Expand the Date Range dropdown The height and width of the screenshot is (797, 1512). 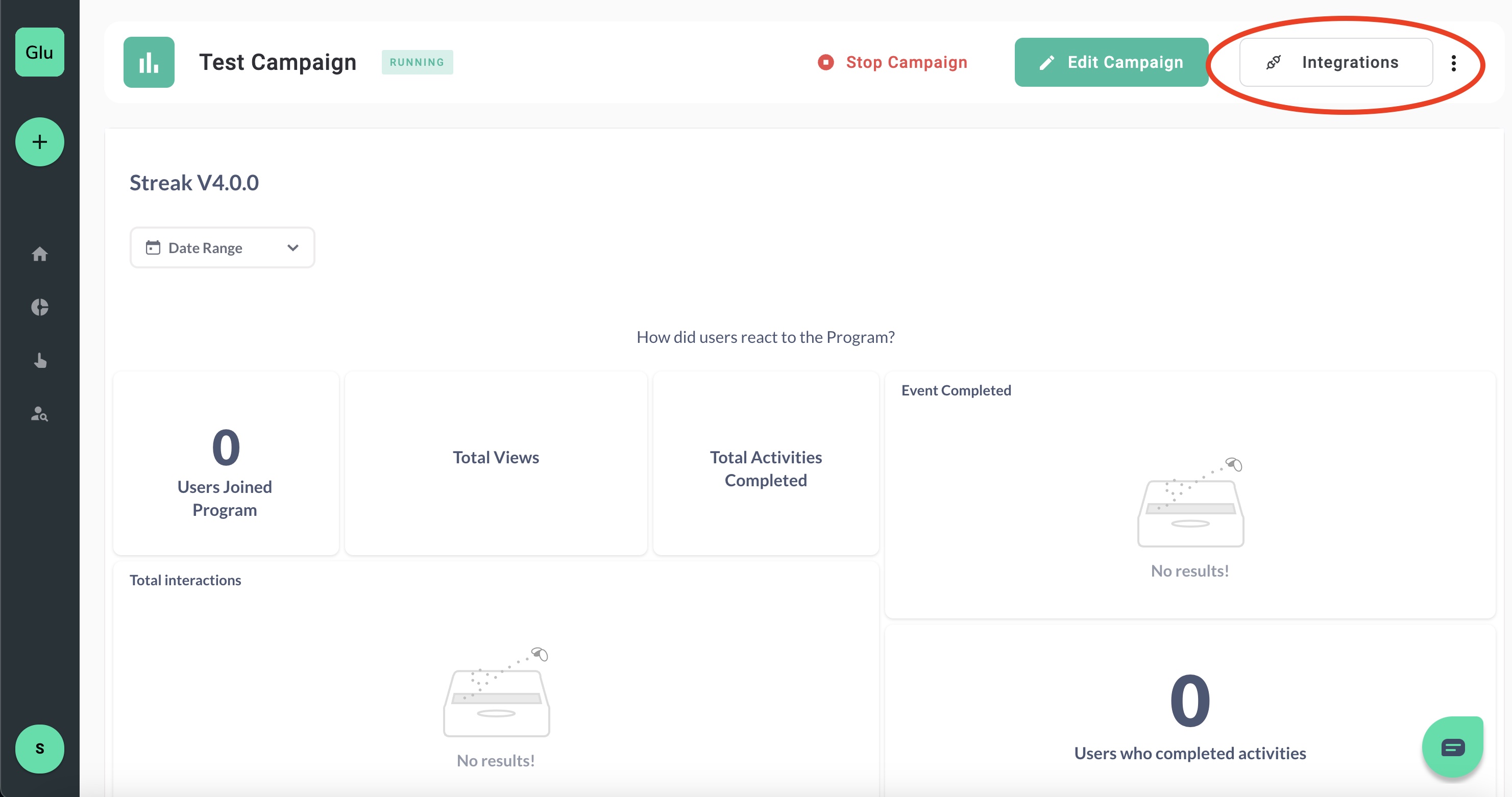point(222,247)
